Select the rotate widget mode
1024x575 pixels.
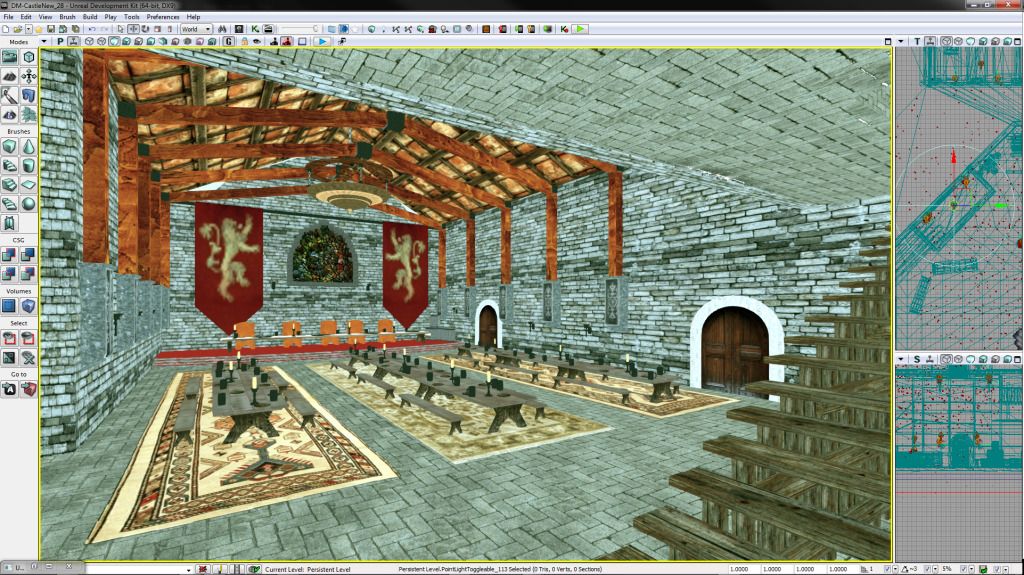click(145, 29)
